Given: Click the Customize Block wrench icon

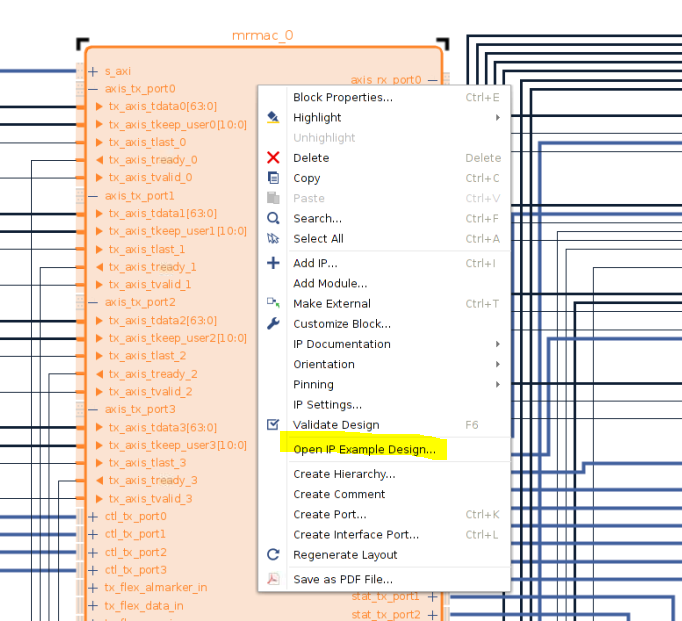Looking at the screenshot, I should (273, 324).
